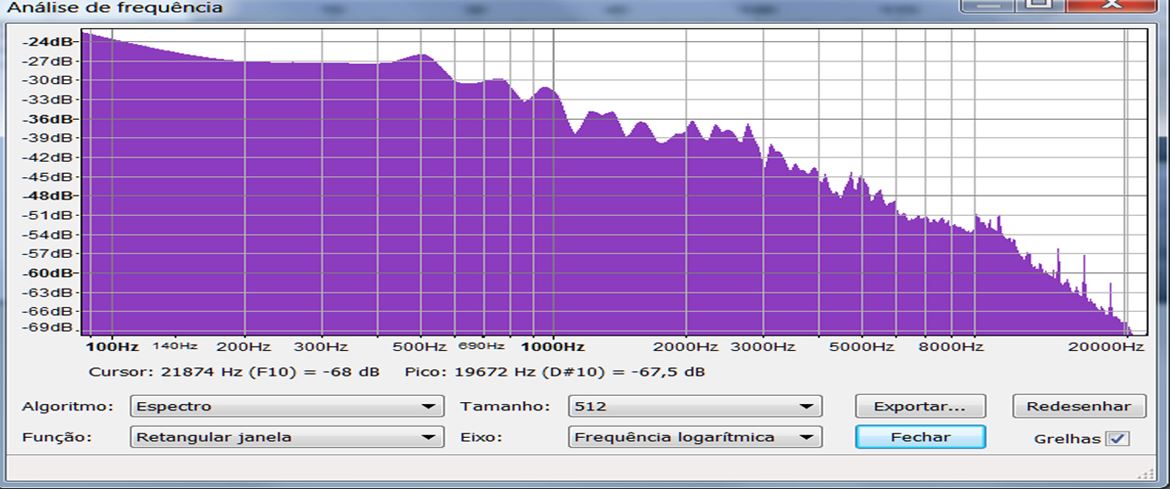Click the 5000Hz axis label
The width and height of the screenshot is (1170, 489).
click(864, 347)
